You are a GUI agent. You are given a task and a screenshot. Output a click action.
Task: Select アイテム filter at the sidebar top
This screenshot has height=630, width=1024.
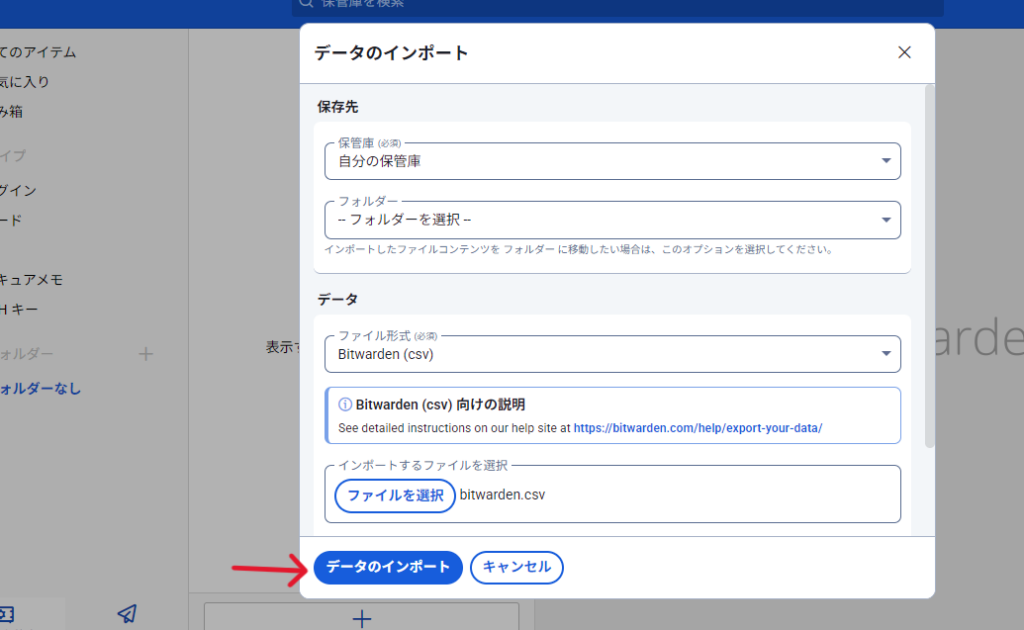click(38, 52)
